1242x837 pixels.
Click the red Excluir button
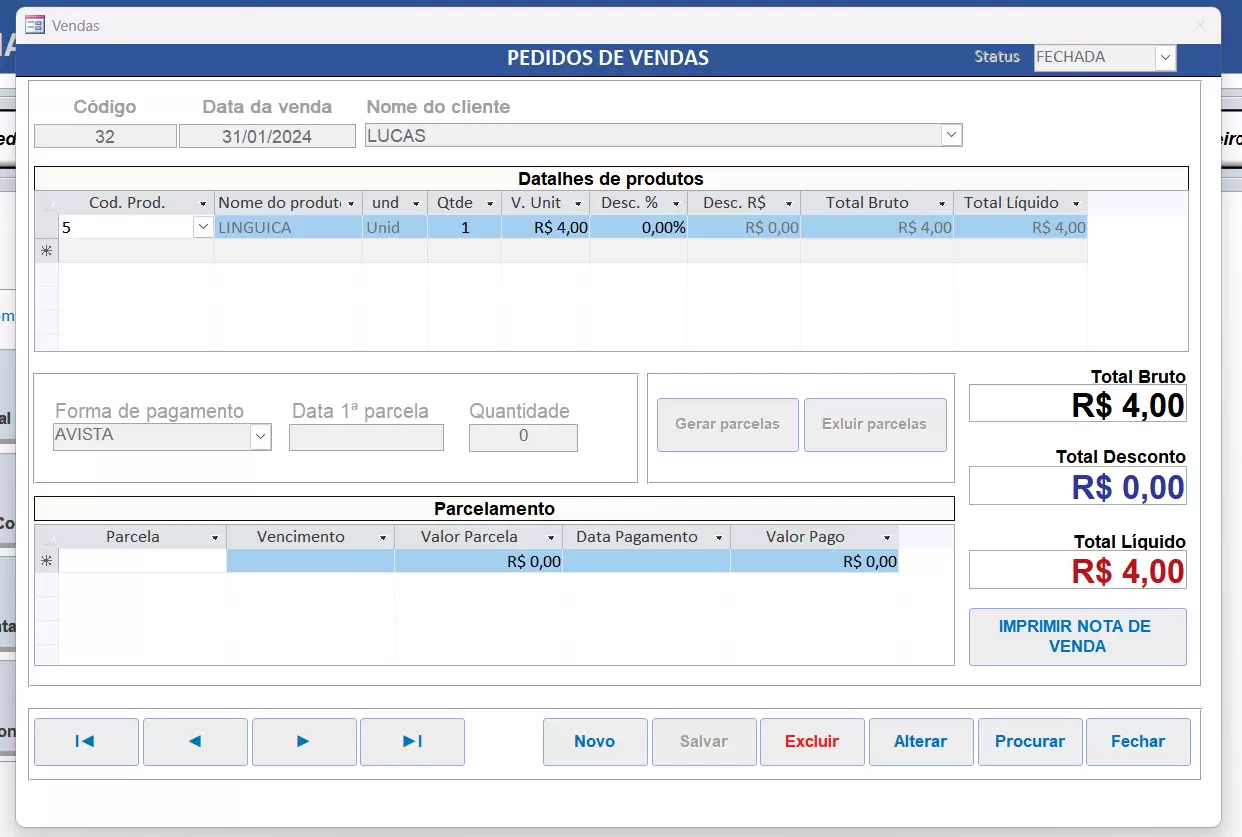812,742
